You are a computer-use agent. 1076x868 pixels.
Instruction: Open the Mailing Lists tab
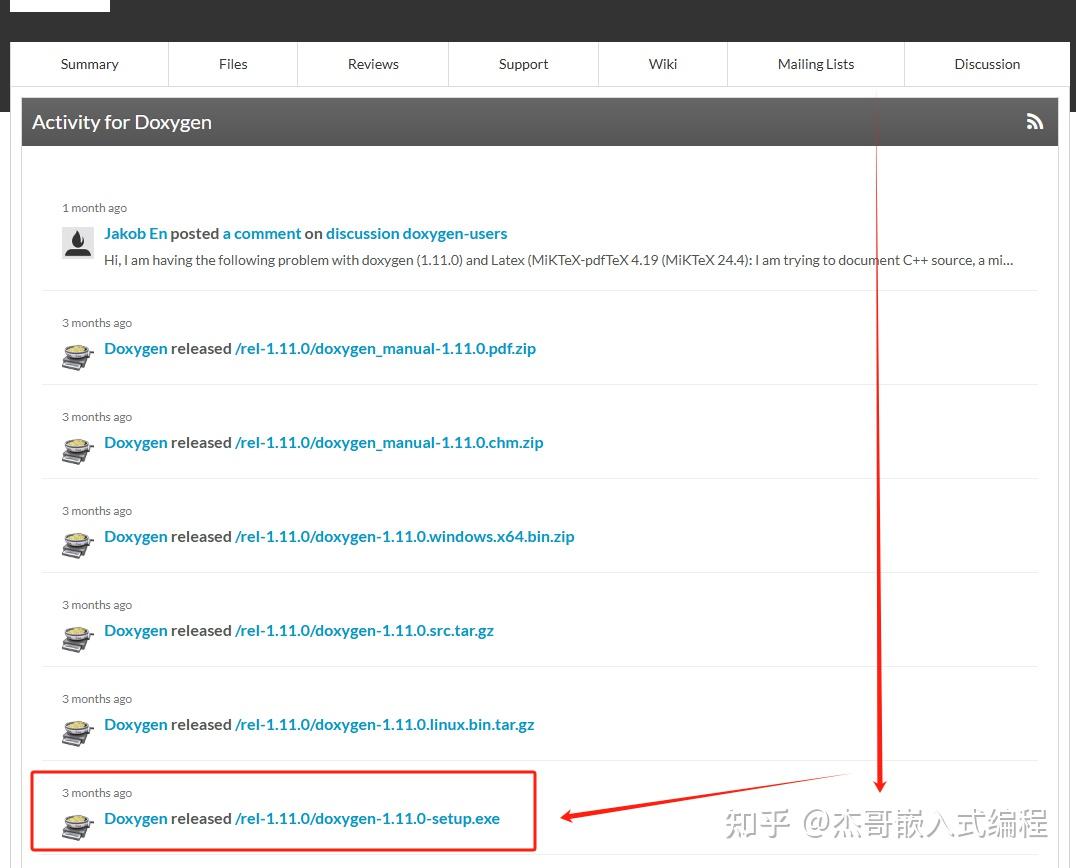[x=815, y=63]
